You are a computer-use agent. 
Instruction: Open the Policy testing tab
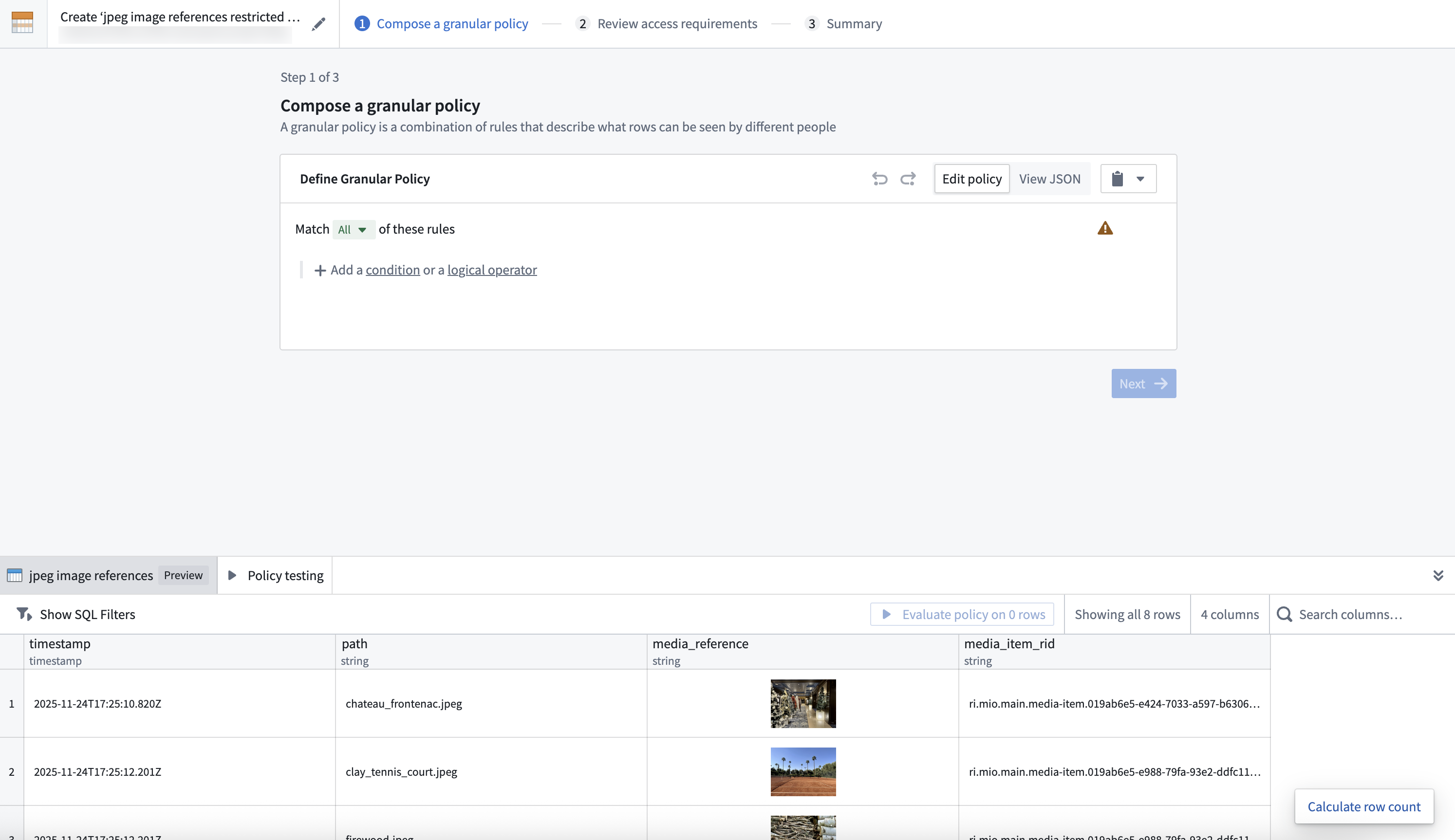tap(284, 575)
